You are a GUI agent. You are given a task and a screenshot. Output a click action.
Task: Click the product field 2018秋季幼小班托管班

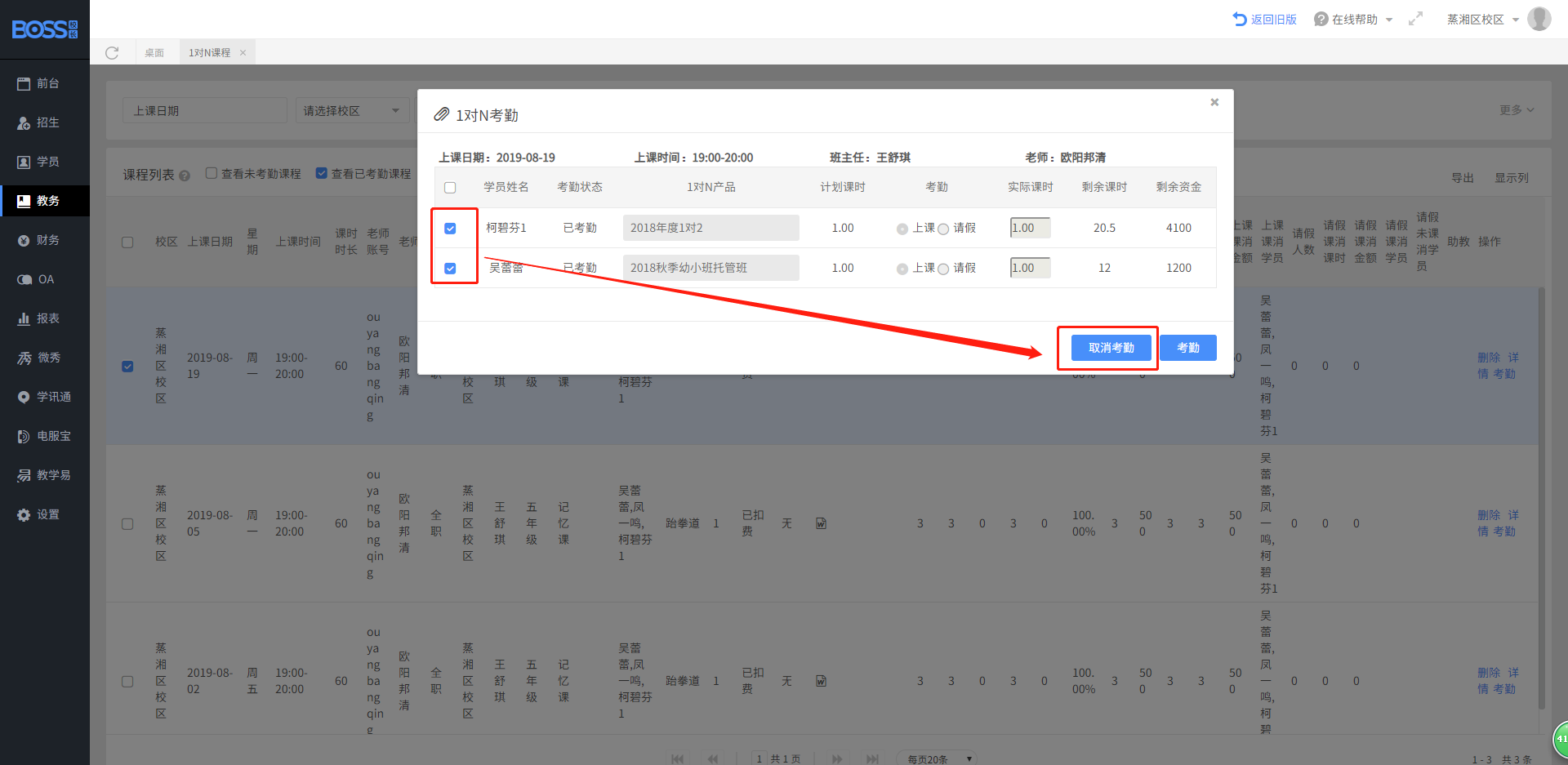point(710,268)
